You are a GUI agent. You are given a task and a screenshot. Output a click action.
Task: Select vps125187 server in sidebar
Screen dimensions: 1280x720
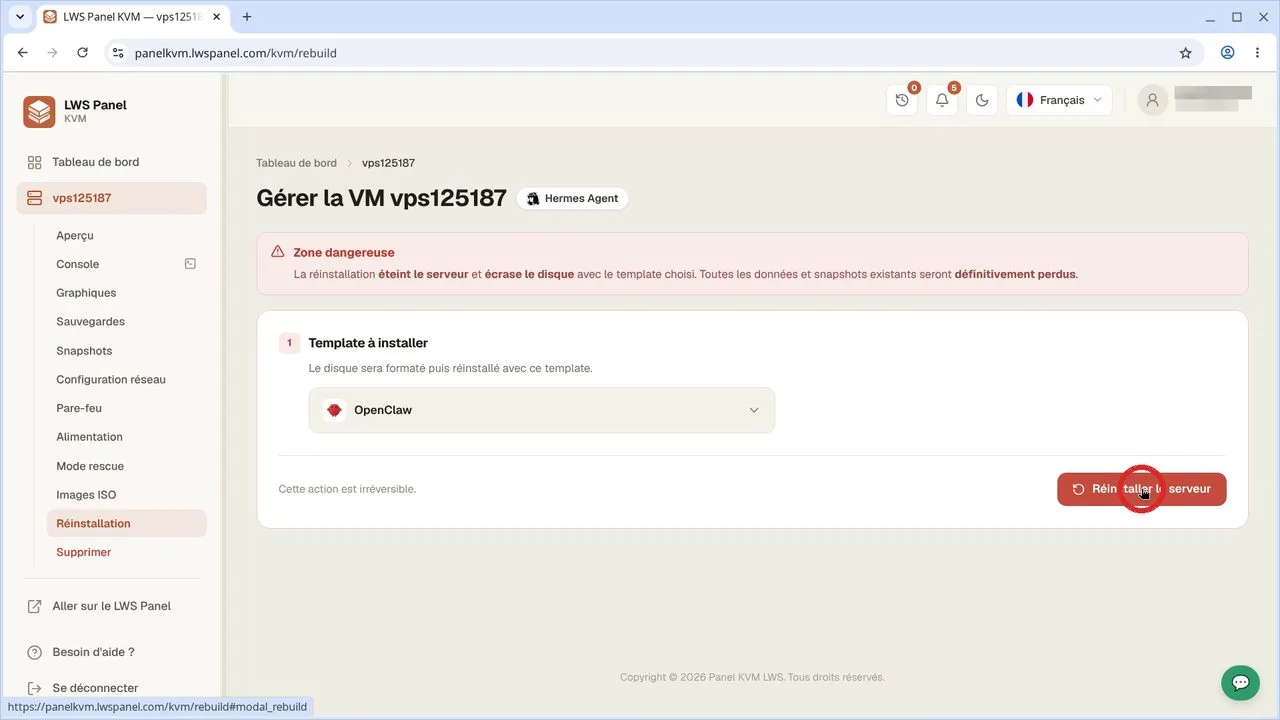[111, 198]
